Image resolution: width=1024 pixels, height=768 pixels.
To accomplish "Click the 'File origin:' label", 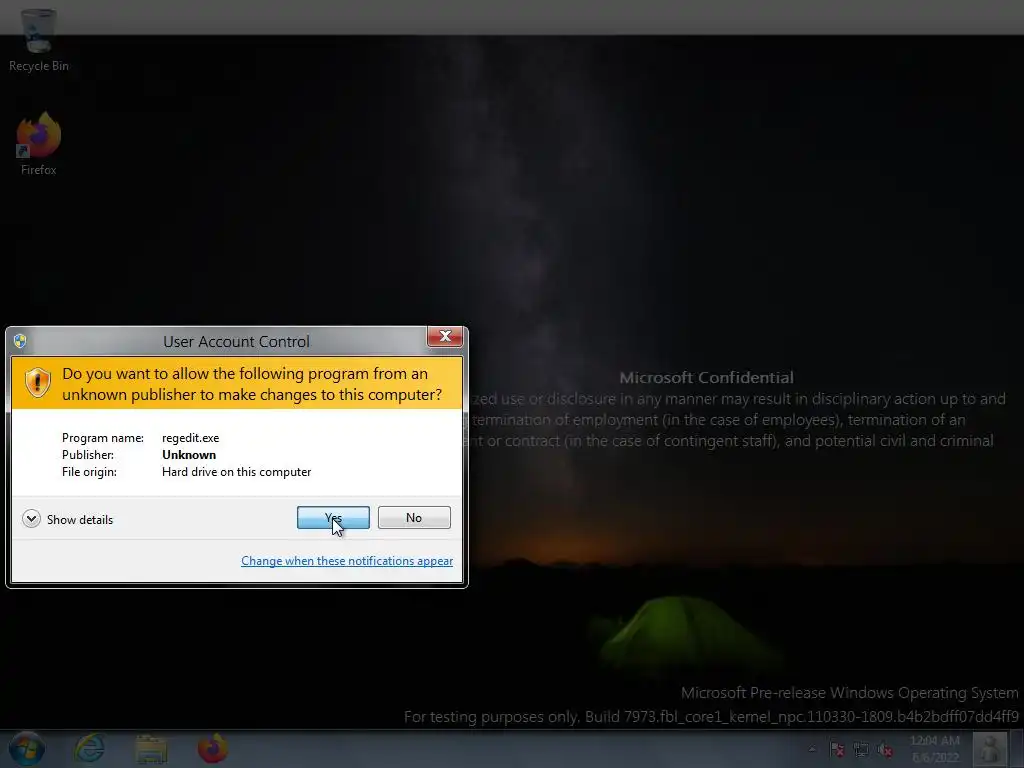I will [x=89, y=472].
